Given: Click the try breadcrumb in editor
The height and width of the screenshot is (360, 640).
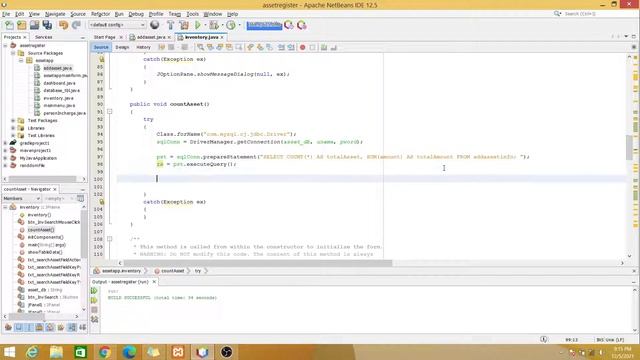Looking at the screenshot, I should click(x=198, y=271).
